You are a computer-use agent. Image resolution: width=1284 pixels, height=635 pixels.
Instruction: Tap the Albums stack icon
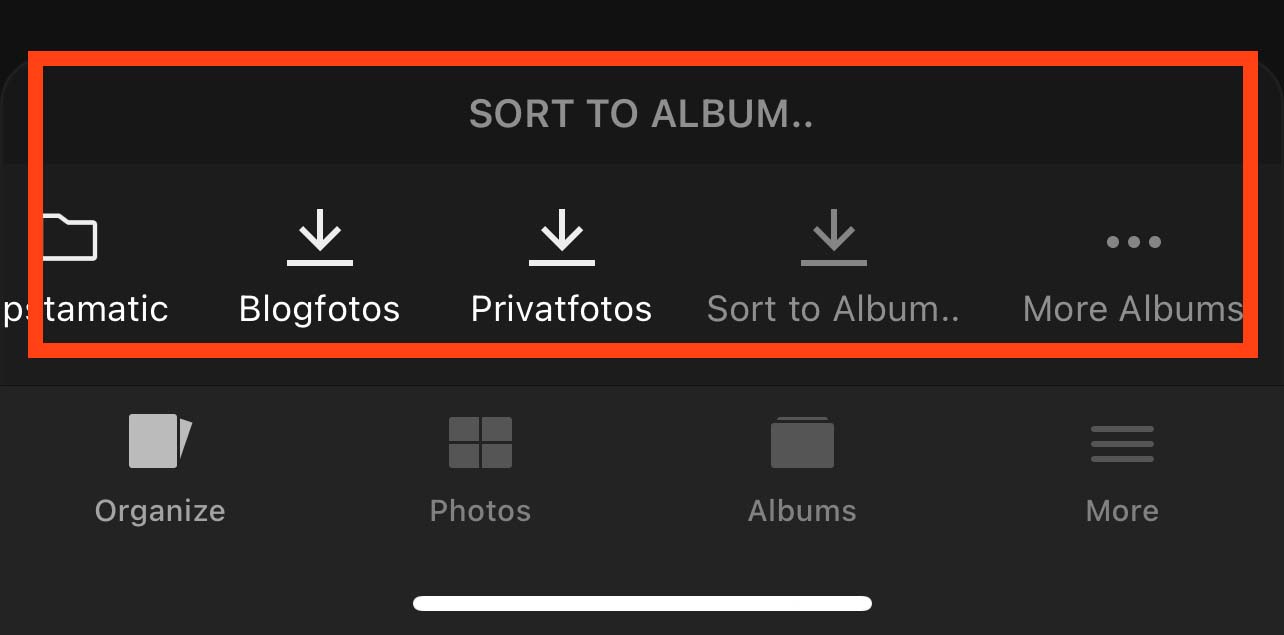click(802, 442)
